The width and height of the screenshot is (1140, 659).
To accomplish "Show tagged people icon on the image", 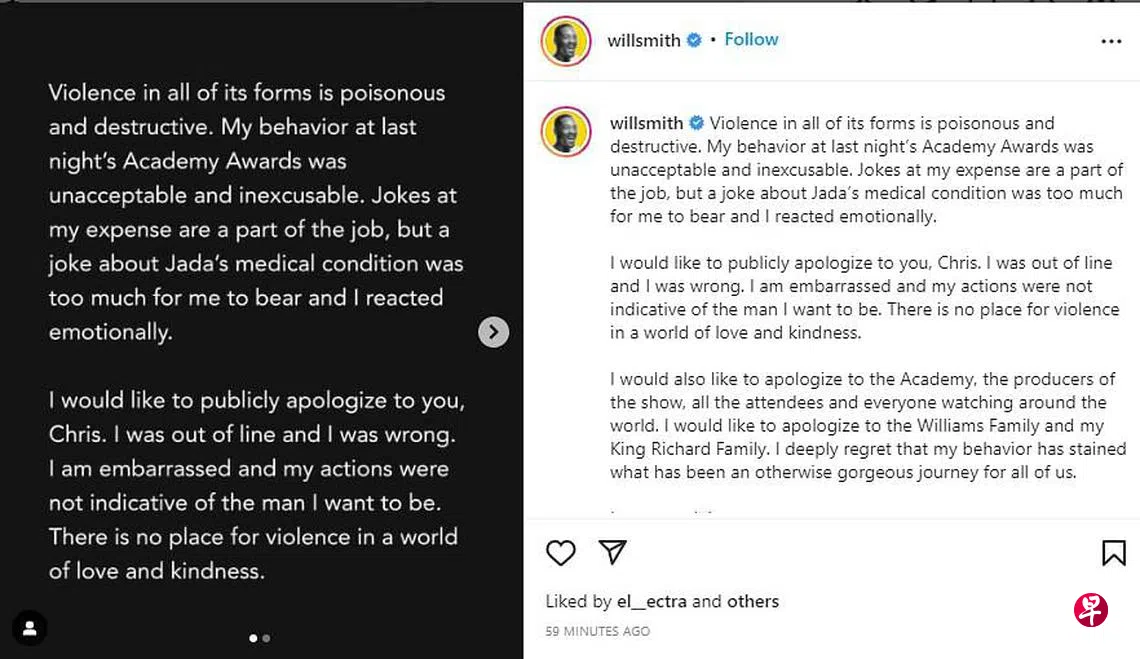I will [30, 628].
